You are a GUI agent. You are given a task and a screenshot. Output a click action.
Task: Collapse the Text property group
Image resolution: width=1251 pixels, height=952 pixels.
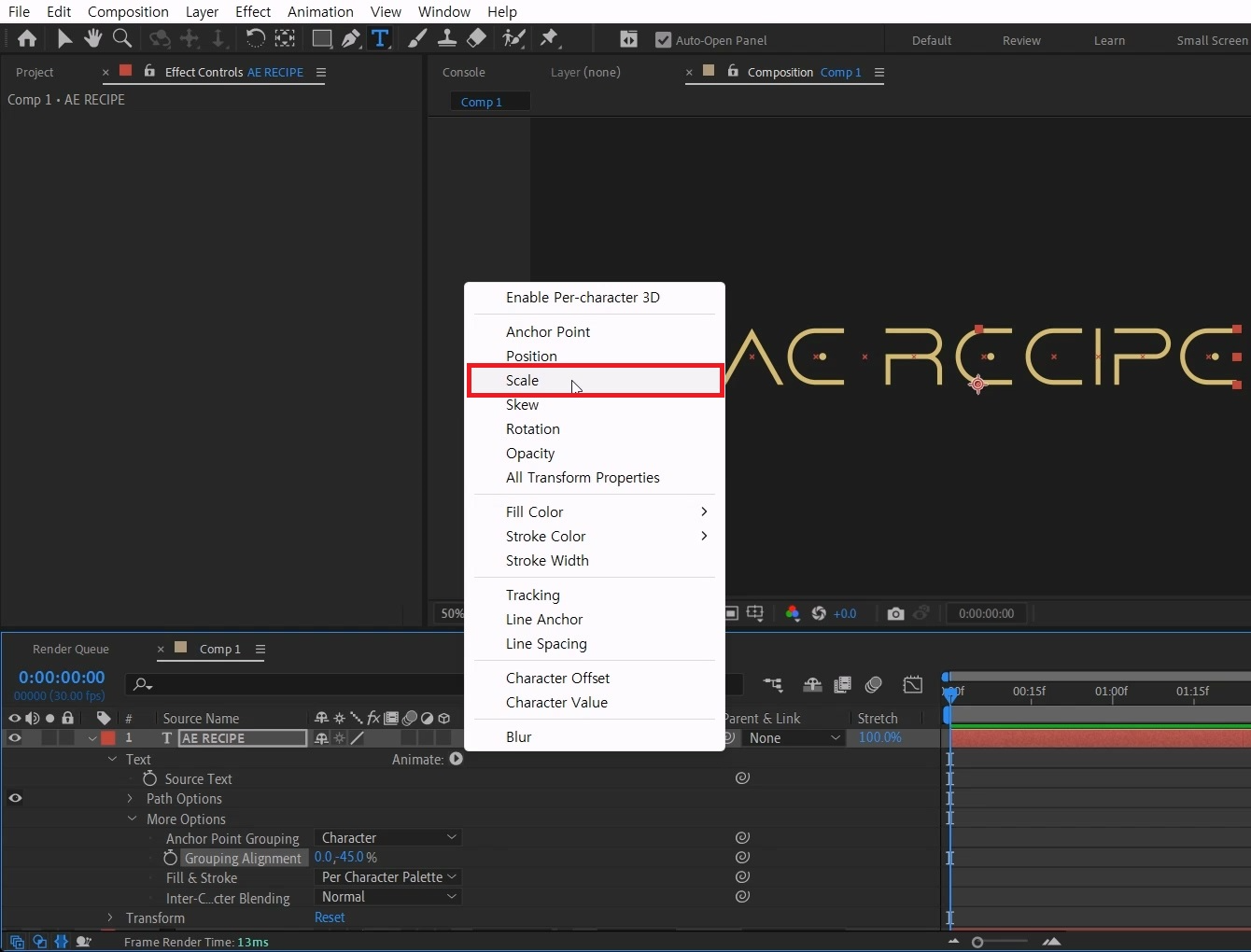click(x=113, y=759)
